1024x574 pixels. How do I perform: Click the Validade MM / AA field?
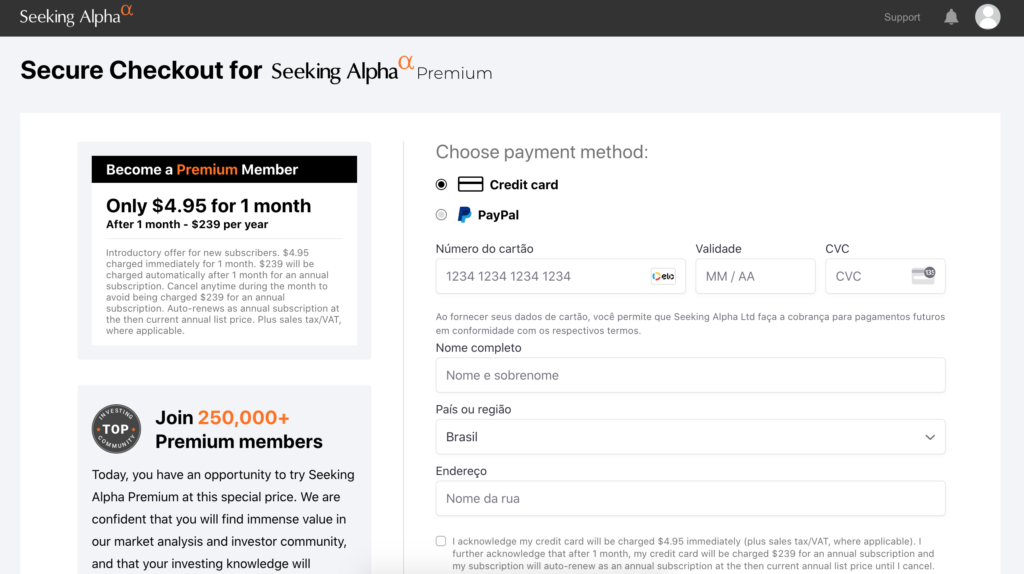755,276
